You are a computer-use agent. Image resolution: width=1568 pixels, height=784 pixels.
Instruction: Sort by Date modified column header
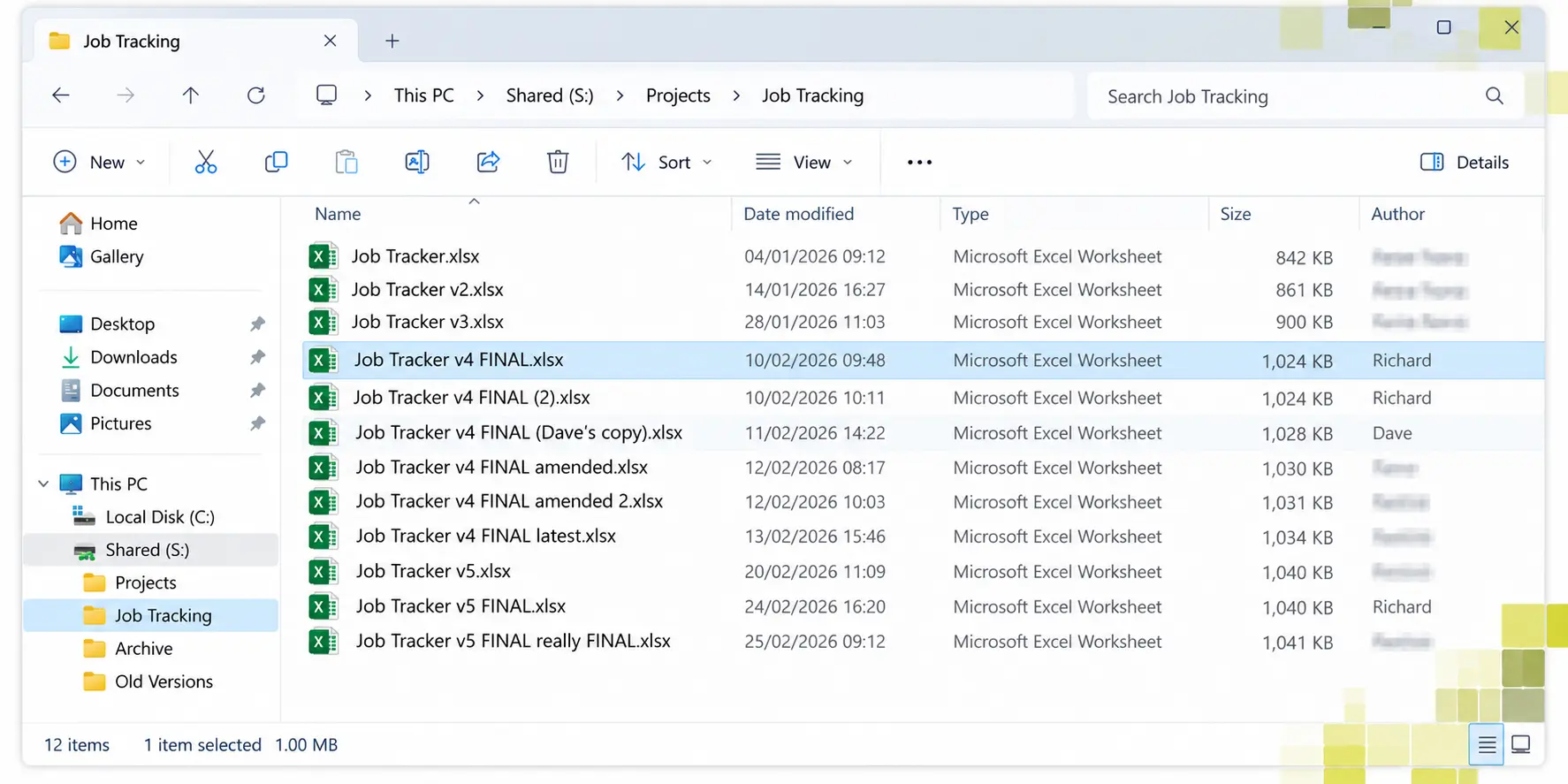pos(799,214)
